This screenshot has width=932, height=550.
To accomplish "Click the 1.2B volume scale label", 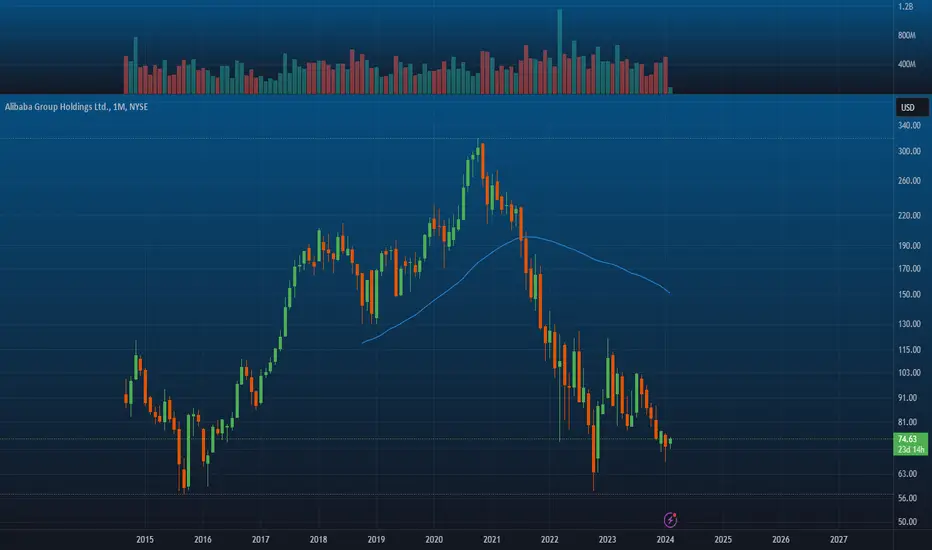I will [906, 7].
